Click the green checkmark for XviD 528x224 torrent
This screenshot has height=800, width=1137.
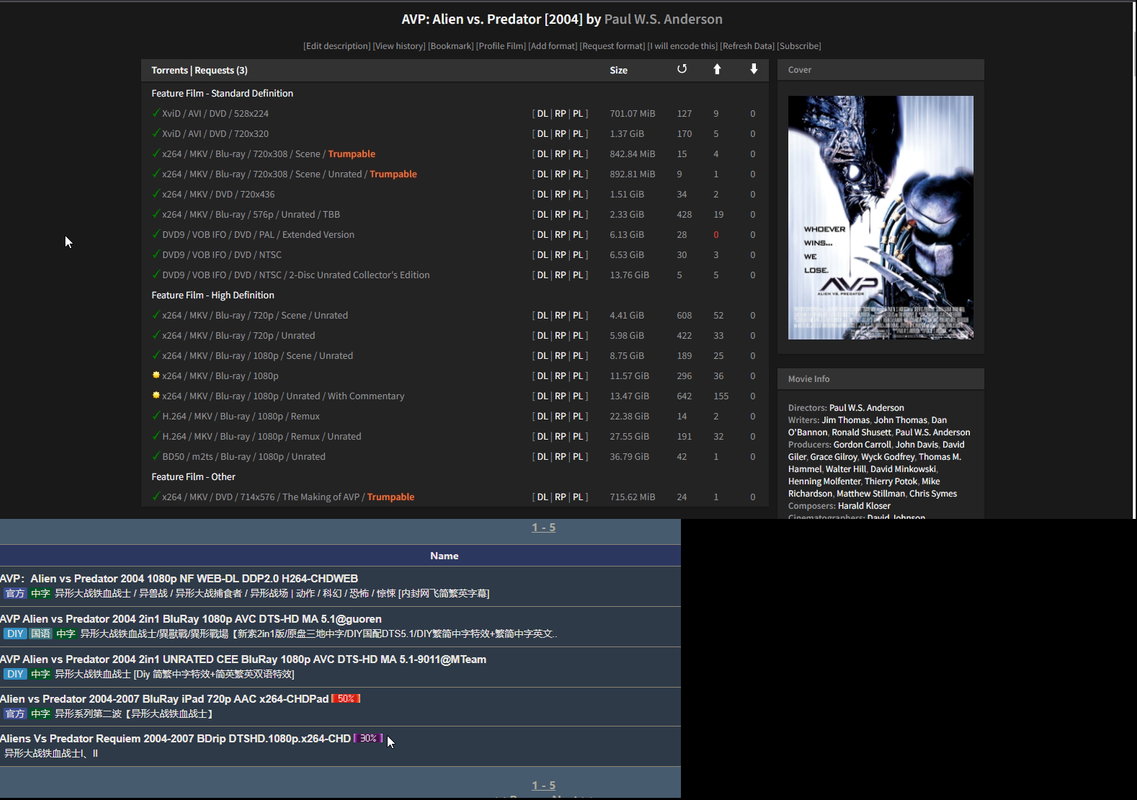coord(156,112)
